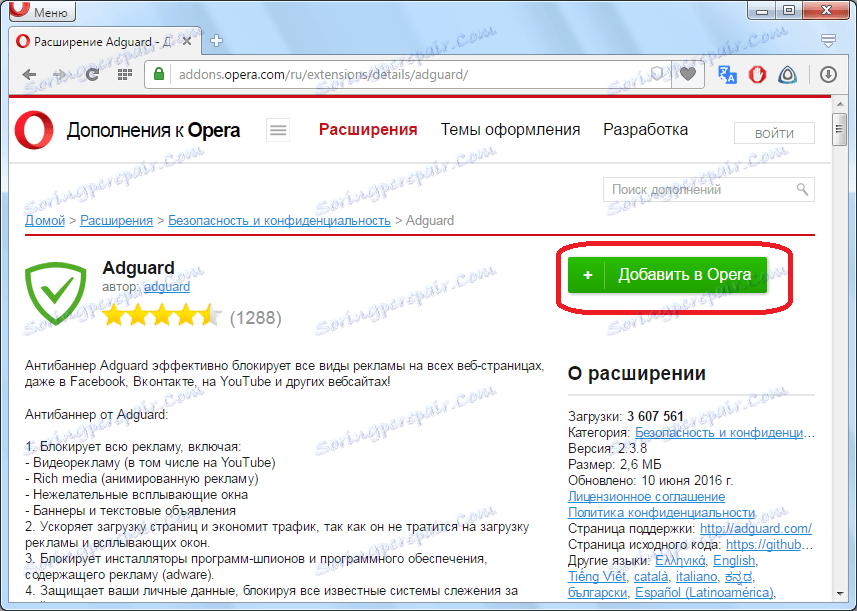Open the adguard author link
This screenshot has width=857, height=611.
coord(167,286)
